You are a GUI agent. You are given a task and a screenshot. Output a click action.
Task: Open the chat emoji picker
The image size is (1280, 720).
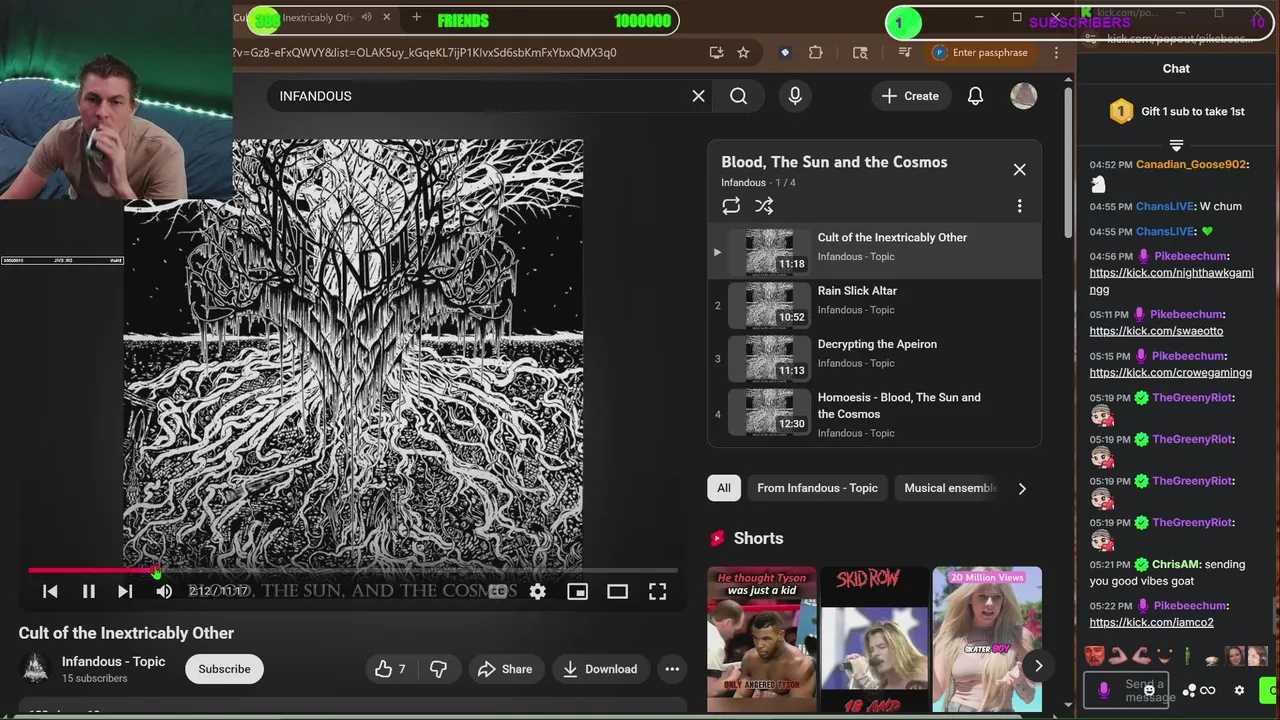click(x=1149, y=690)
